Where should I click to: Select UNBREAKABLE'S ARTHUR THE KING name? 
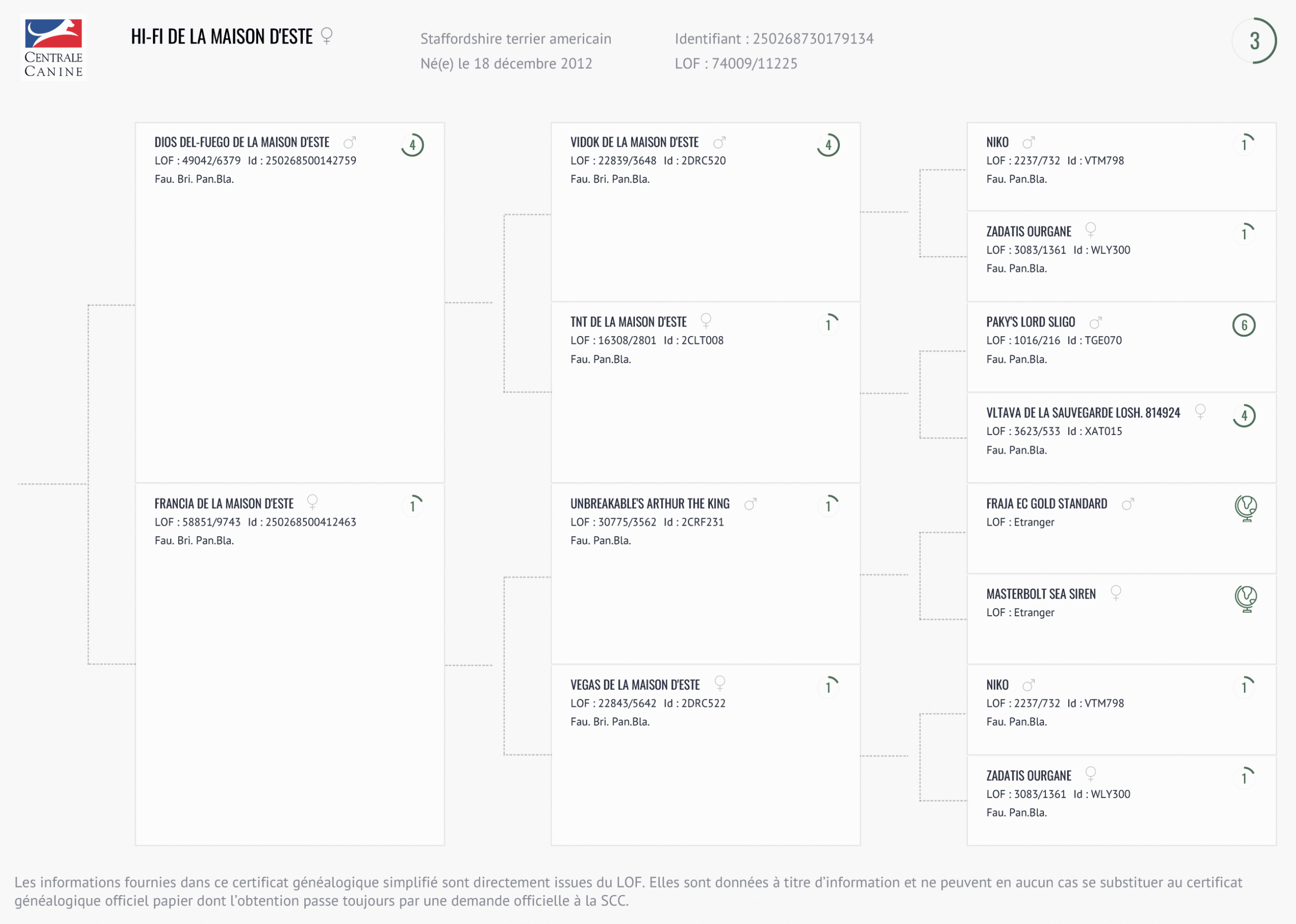(x=650, y=504)
